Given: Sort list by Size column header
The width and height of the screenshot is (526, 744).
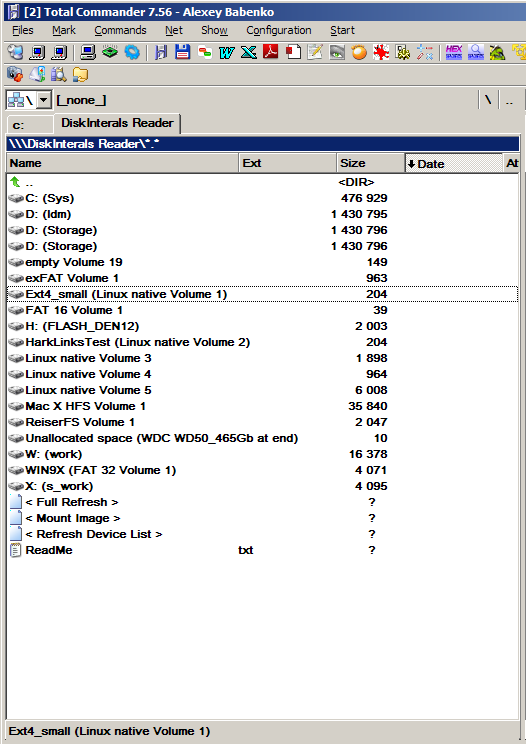Looking at the screenshot, I should click(370, 163).
